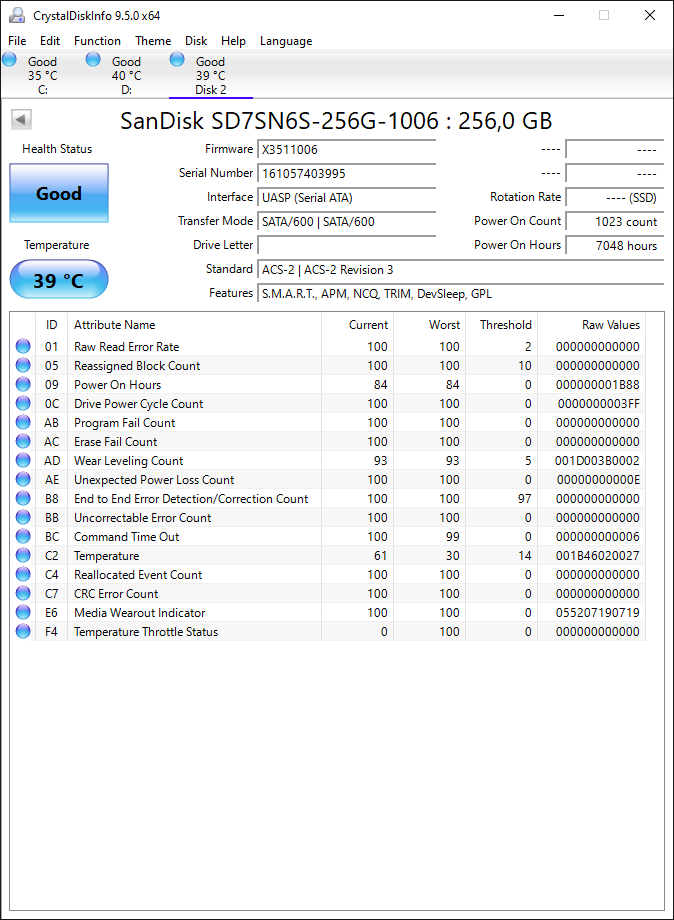The width and height of the screenshot is (674, 920).
Task: Open the Disk menu
Action: pyautogui.click(x=196, y=41)
